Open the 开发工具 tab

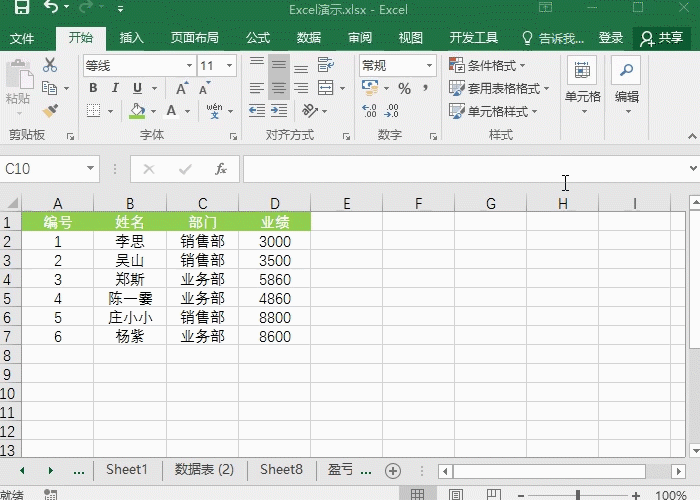pos(474,38)
